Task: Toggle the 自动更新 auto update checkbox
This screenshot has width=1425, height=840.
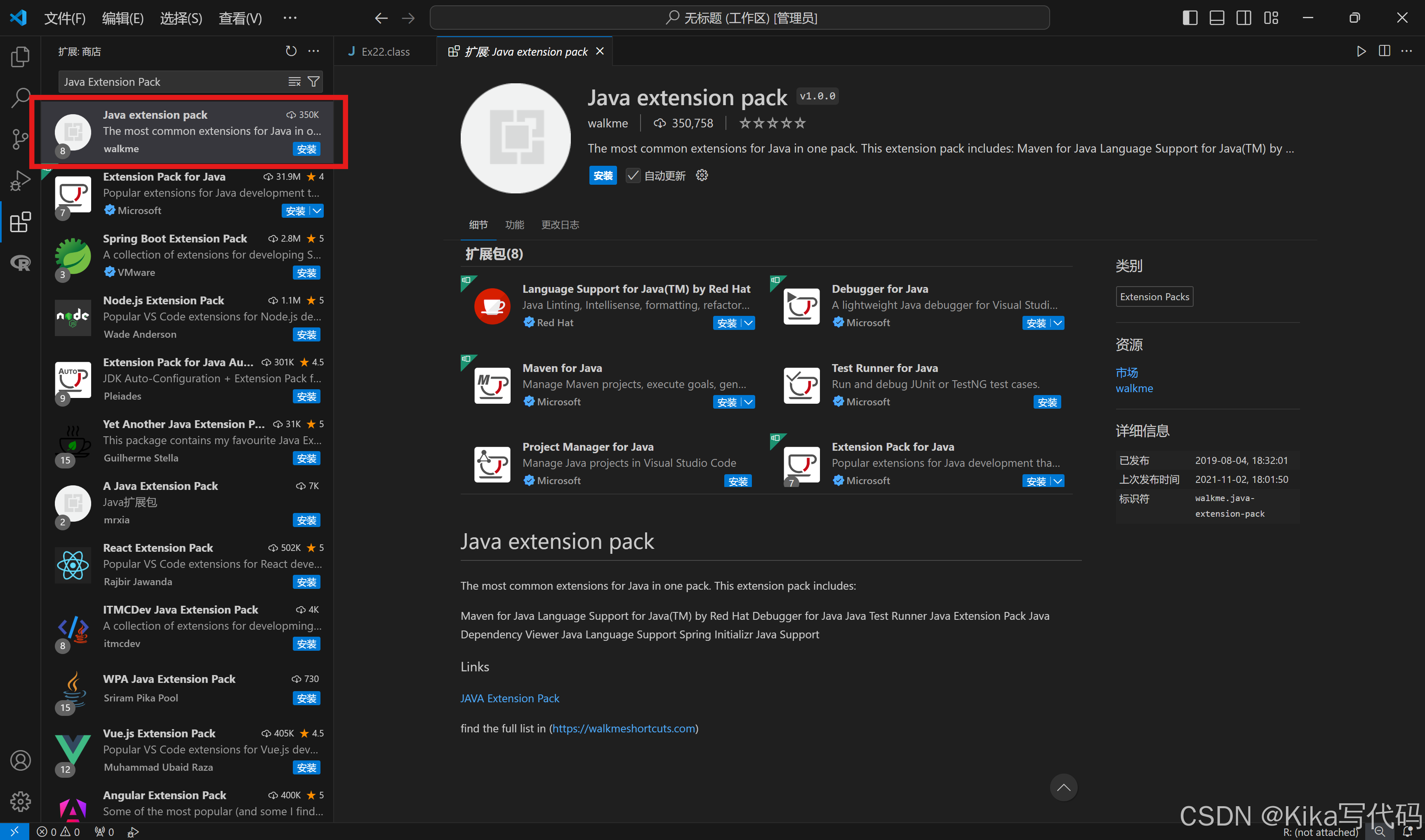Action: click(633, 176)
